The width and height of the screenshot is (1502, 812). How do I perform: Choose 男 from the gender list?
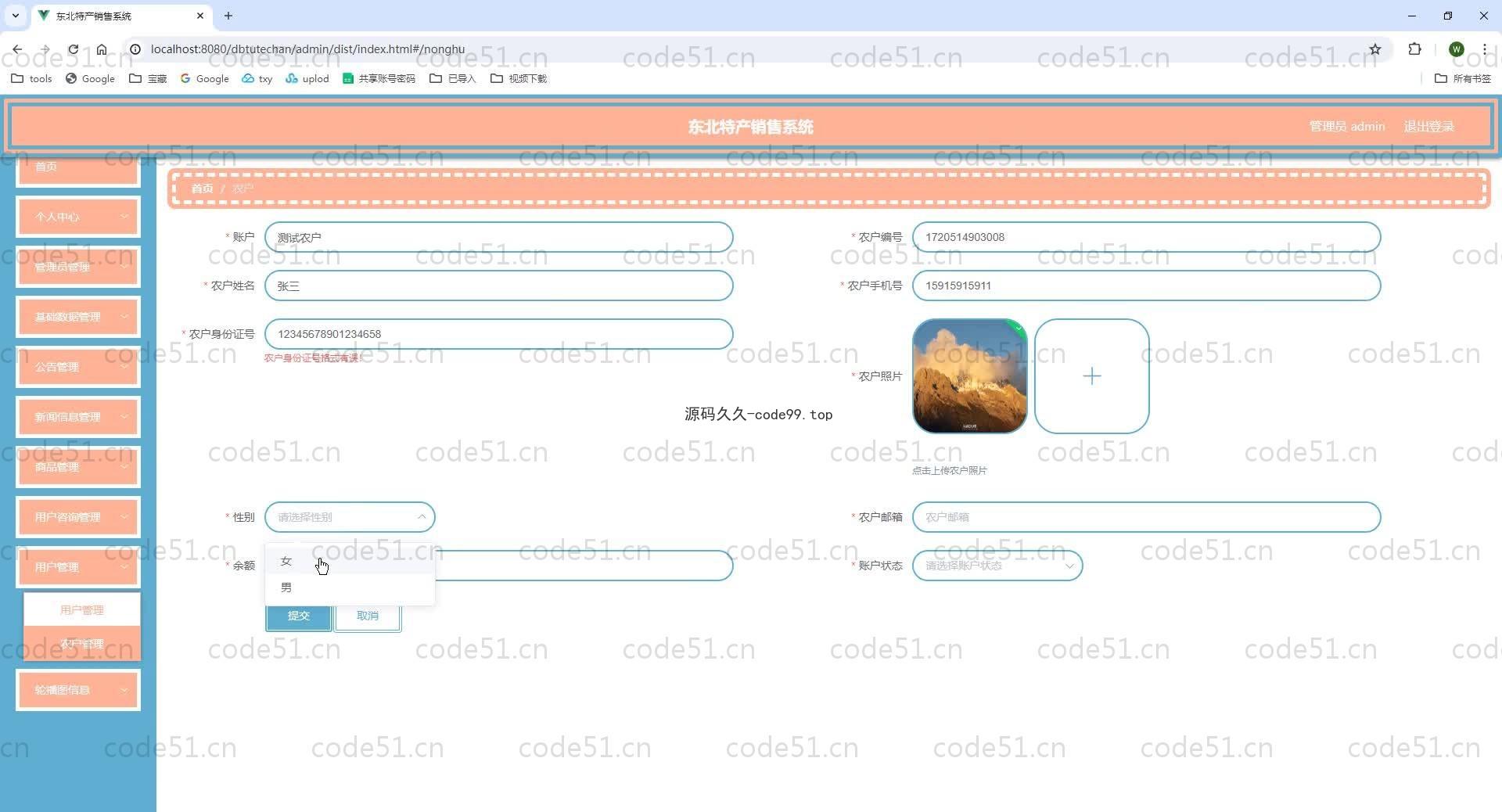[x=350, y=587]
